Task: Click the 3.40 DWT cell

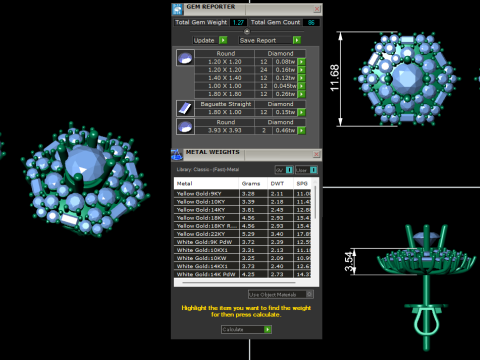Action: tap(280, 234)
